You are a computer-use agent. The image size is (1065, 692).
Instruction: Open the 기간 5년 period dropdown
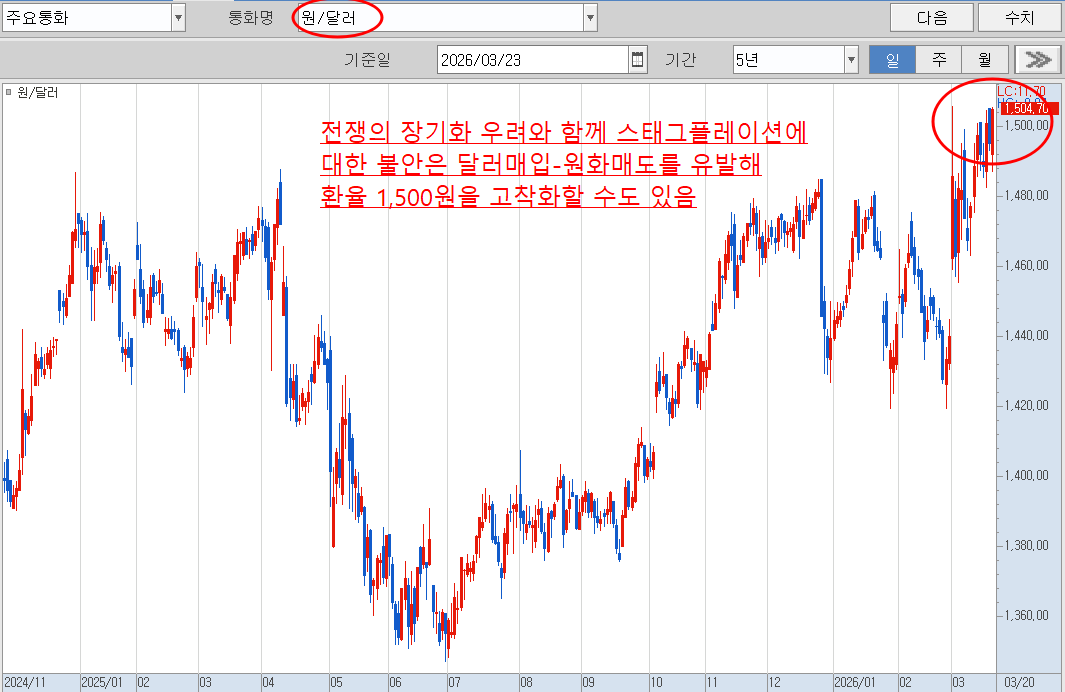pos(851,59)
